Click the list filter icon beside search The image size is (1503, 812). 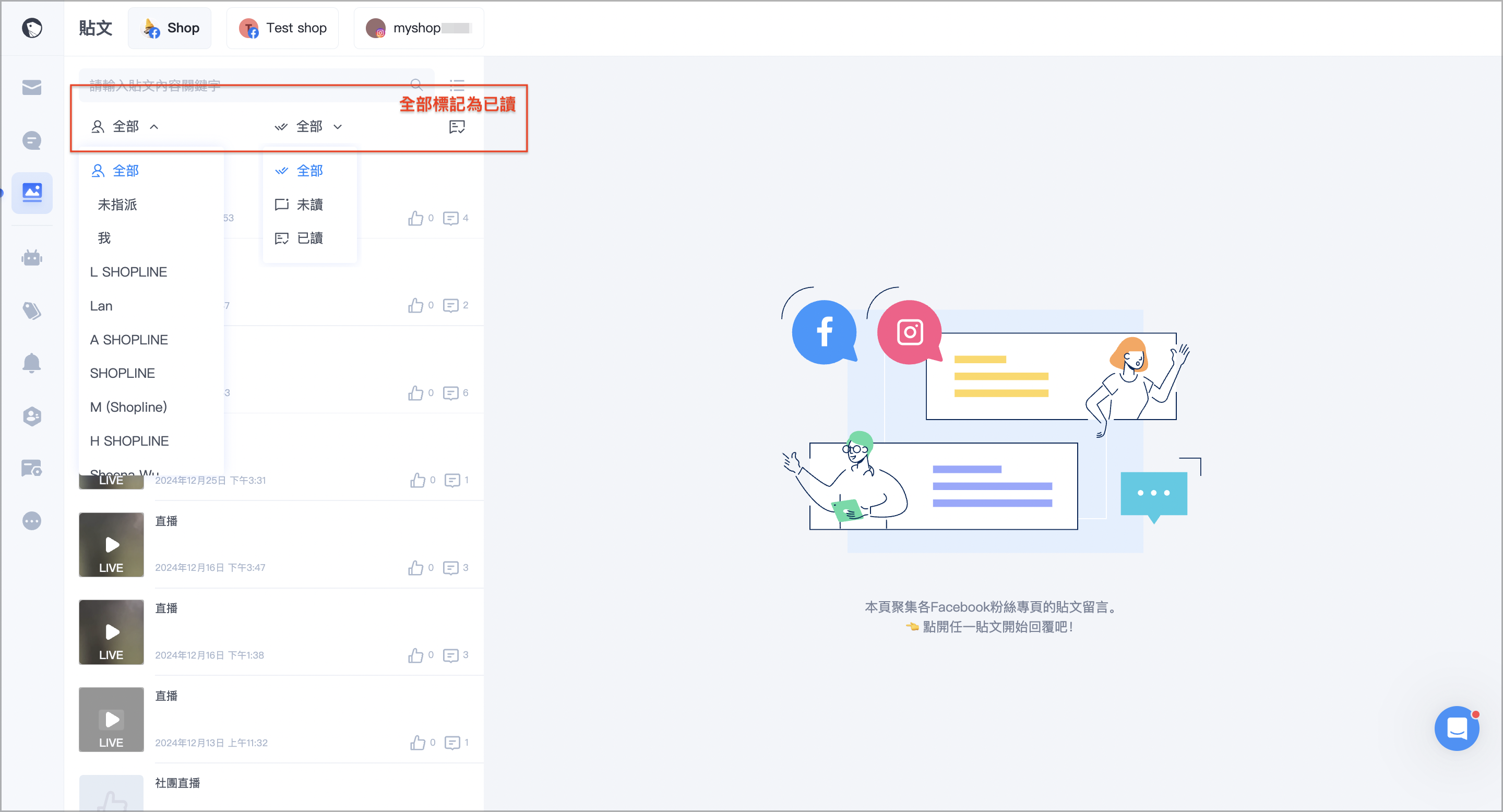pos(457,85)
